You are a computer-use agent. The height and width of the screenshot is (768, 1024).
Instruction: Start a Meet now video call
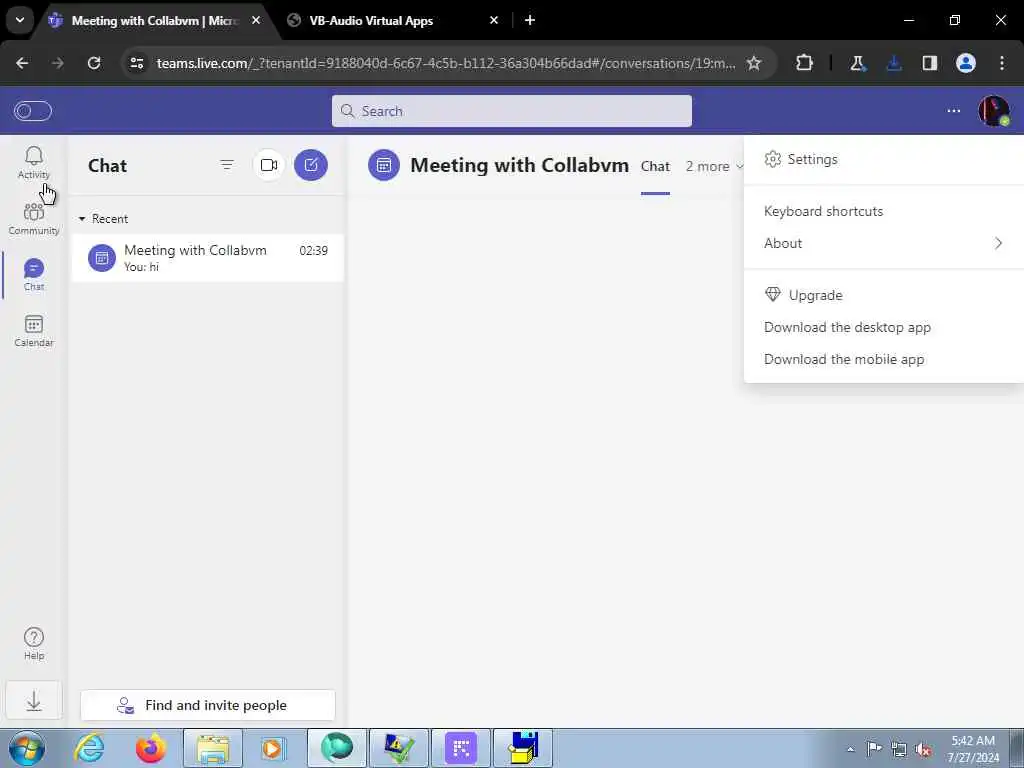click(x=268, y=165)
